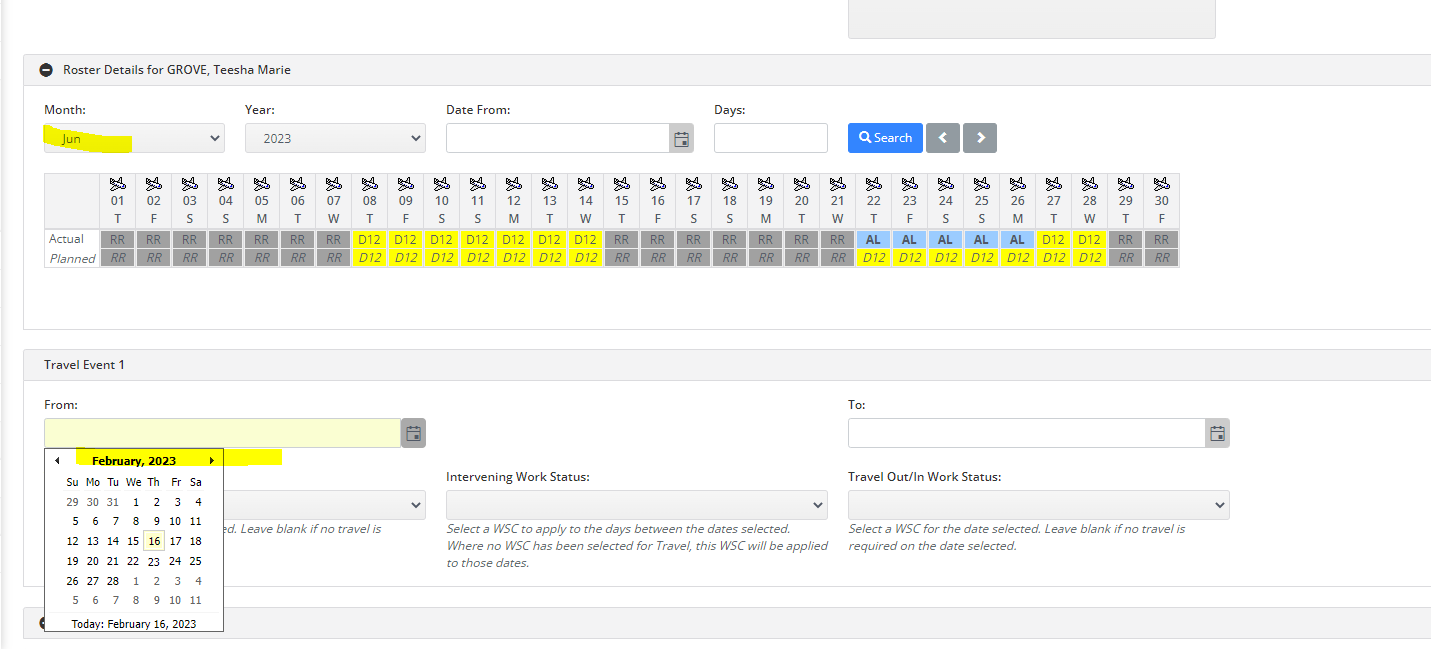Select February 10 in the datepicker
The width and height of the screenshot is (1431, 649).
pyautogui.click(x=175, y=521)
